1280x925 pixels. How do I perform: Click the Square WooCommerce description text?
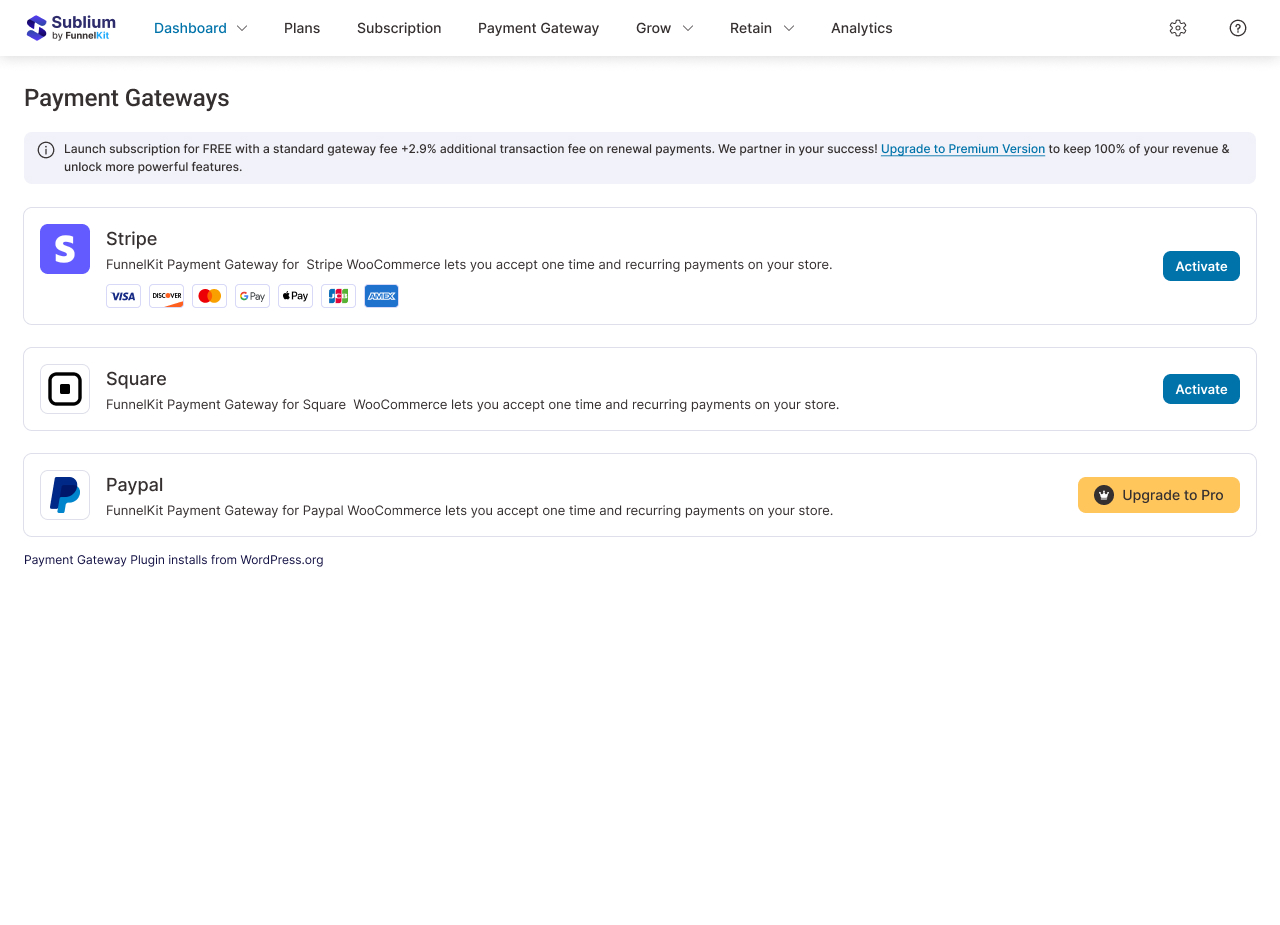click(x=473, y=405)
